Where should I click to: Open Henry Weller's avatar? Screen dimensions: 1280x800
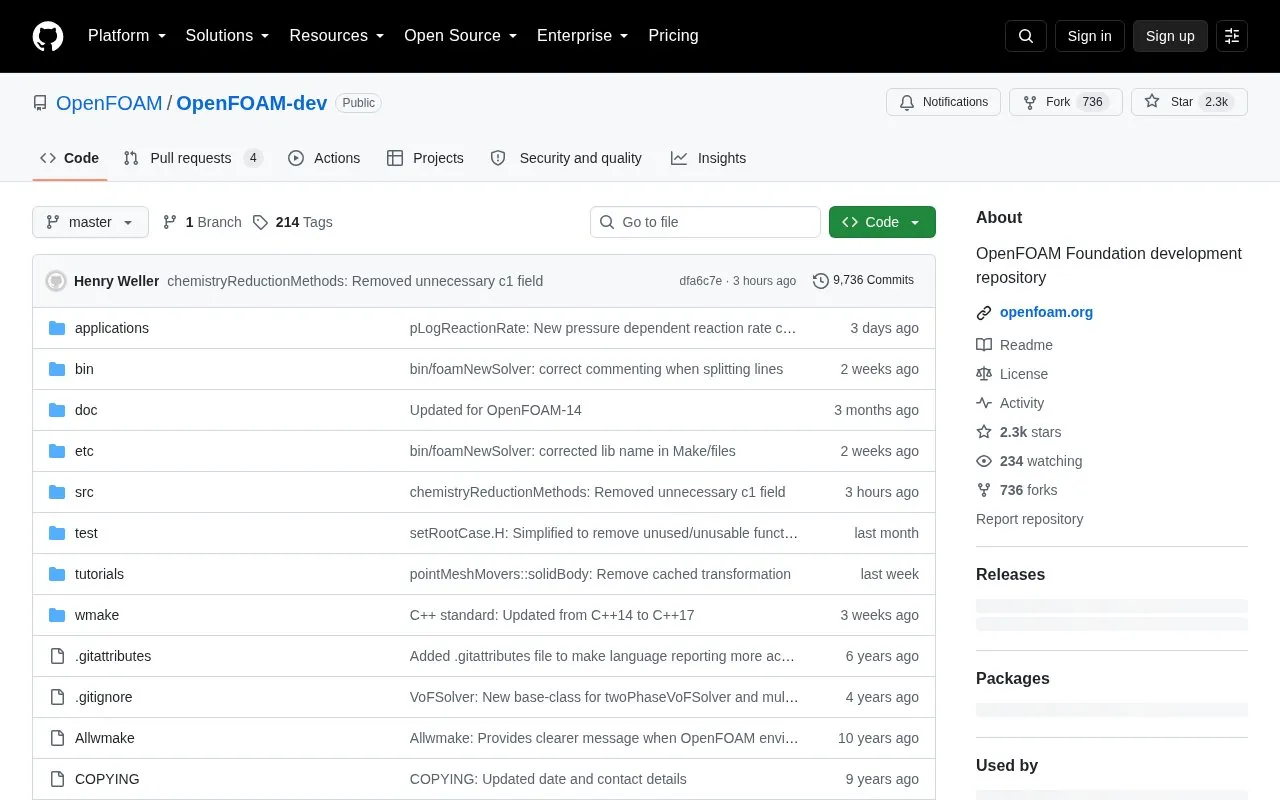[x=56, y=281]
